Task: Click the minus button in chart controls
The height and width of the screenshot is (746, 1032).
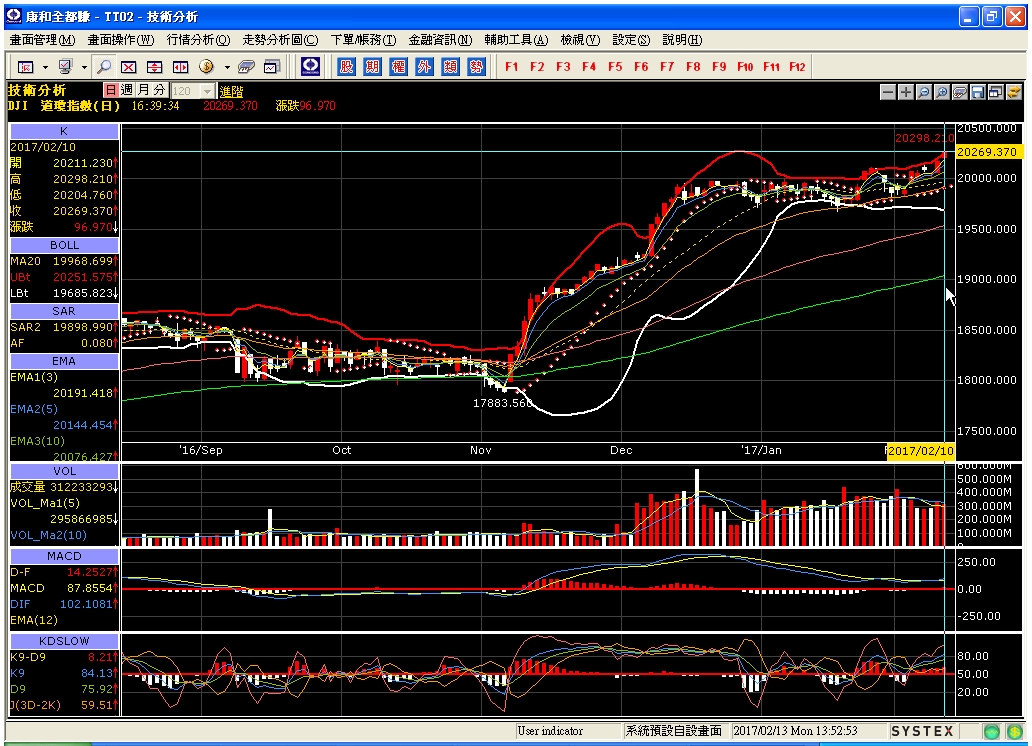Action: pyautogui.click(x=888, y=92)
